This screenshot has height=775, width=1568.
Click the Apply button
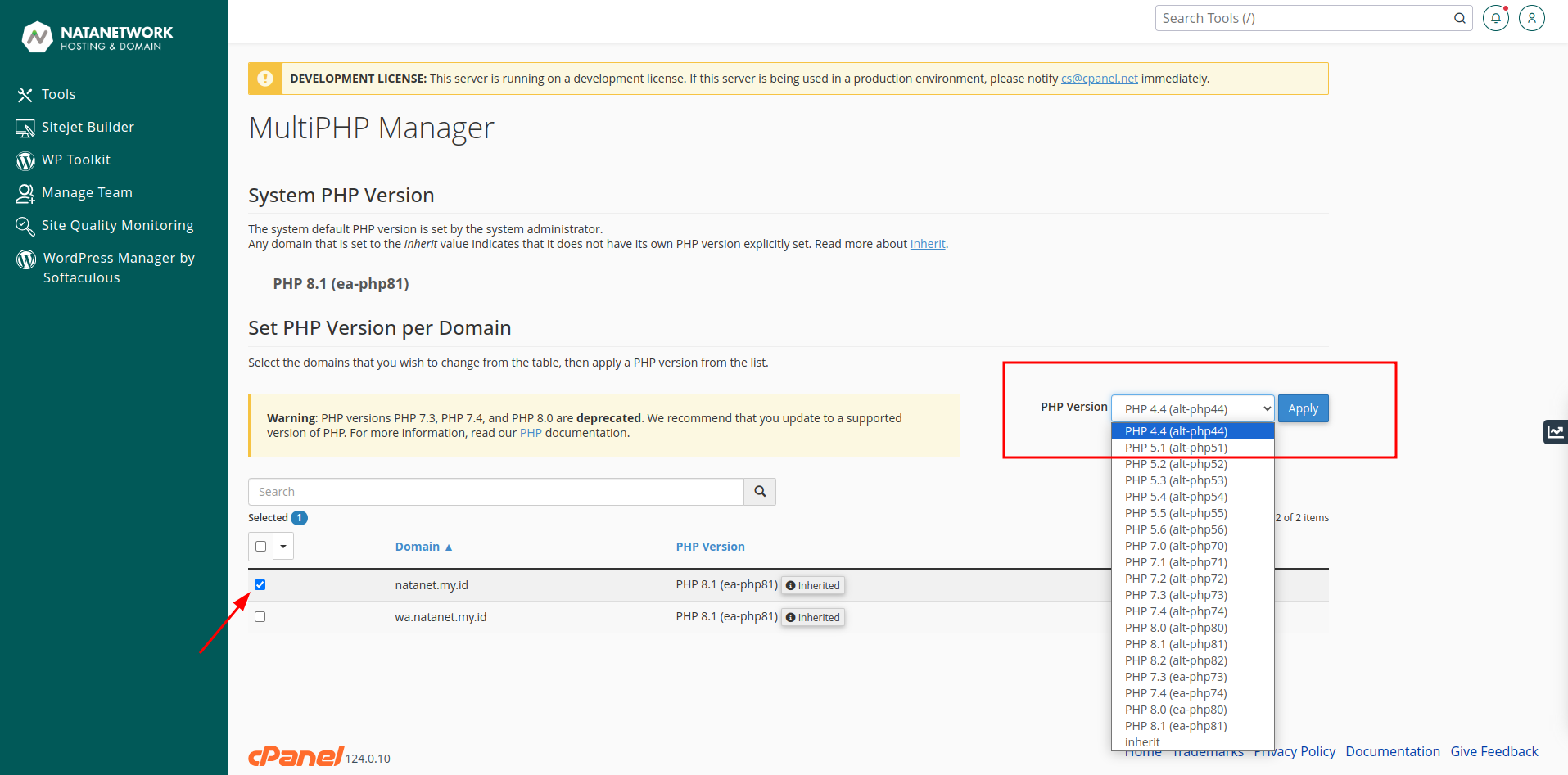pos(1303,408)
